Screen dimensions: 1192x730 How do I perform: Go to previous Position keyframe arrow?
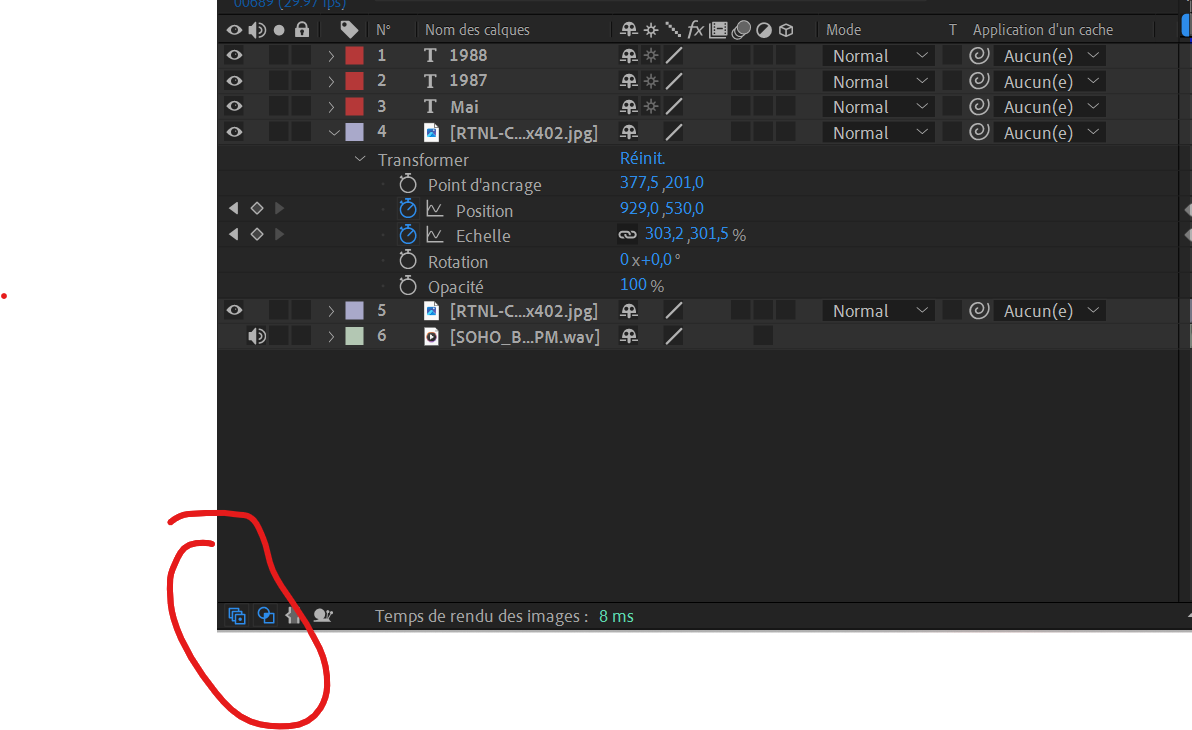pos(233,208)
